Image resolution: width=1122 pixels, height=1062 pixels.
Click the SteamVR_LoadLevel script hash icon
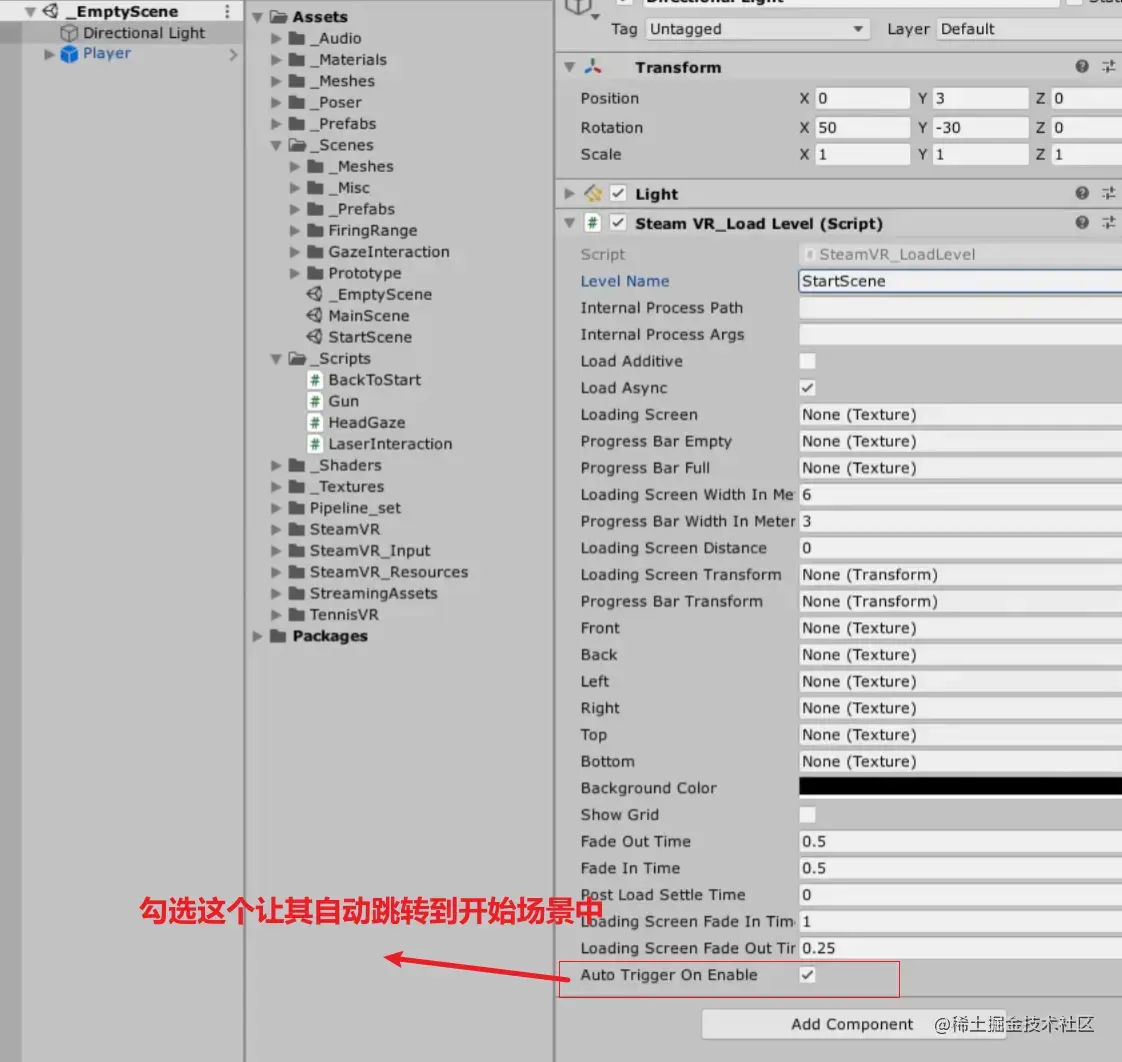[x=592, y=223]
